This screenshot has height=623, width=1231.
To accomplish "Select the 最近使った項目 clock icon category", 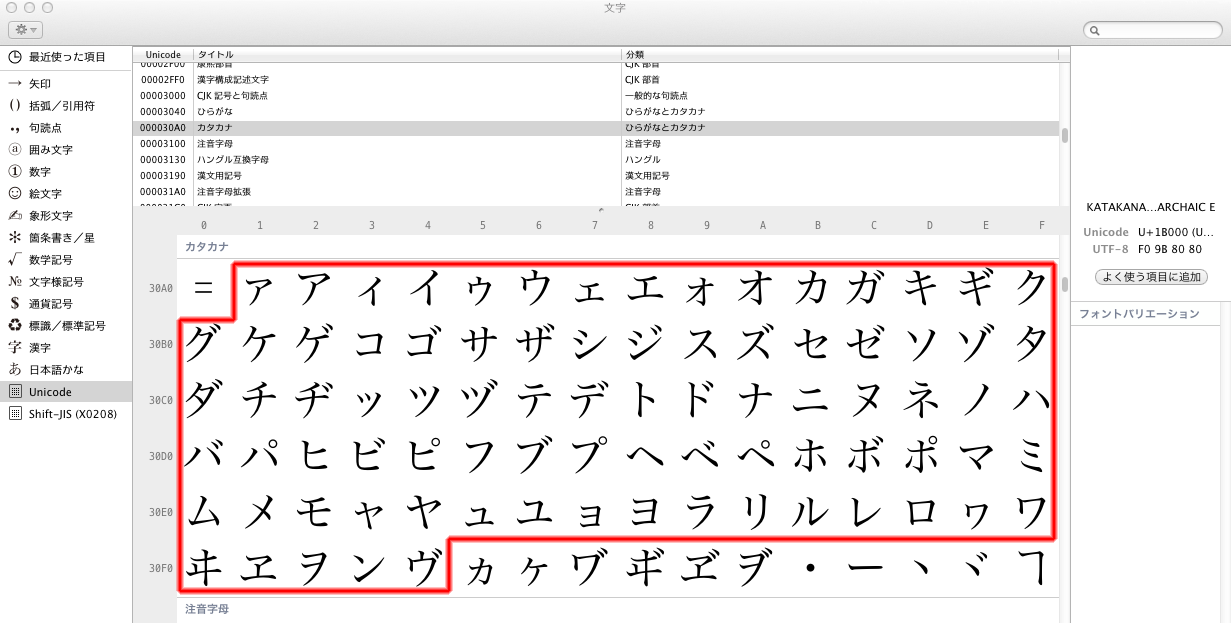I will pyautogui.click(x=15, y=57).
